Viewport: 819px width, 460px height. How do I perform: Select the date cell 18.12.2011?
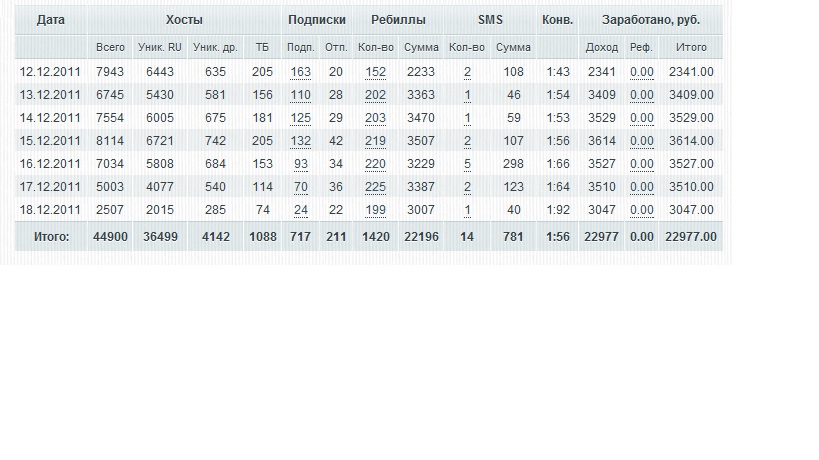click(50, 210)
